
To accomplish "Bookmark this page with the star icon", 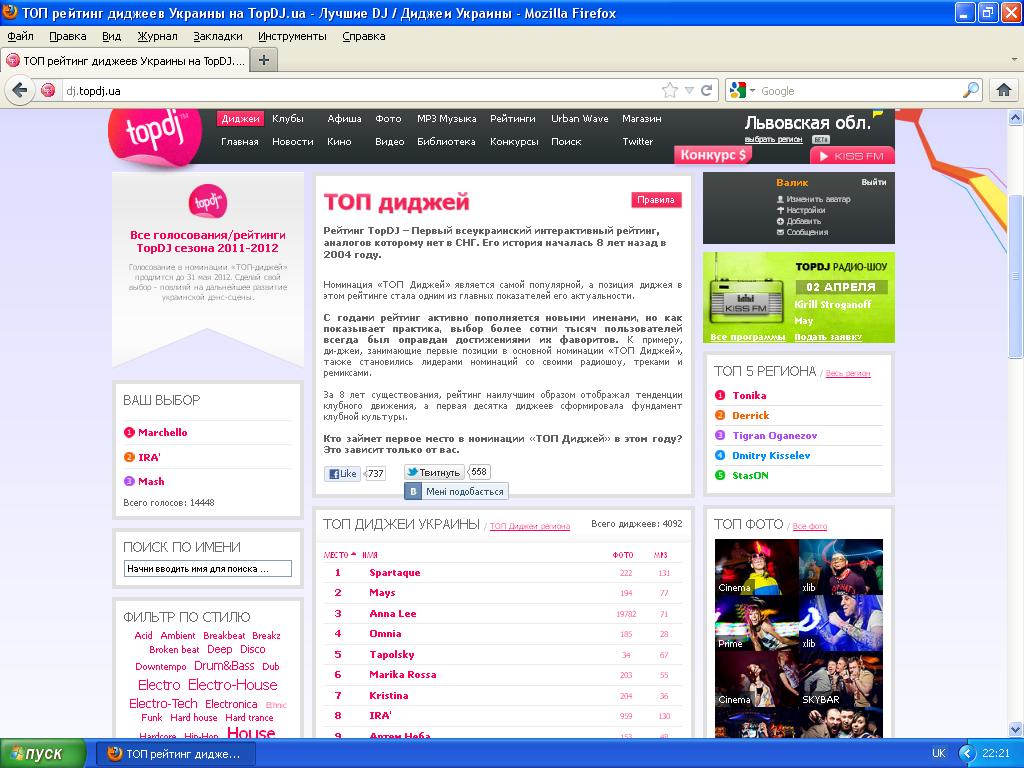I will click(669, 91).
